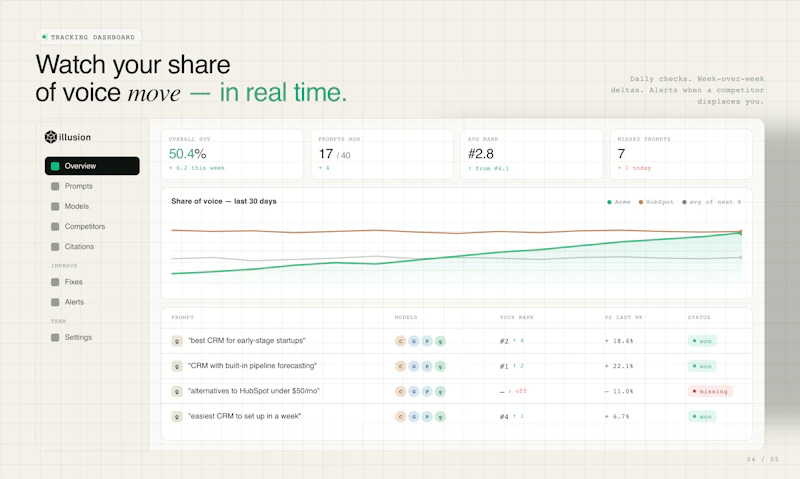This screenshot has height=479, width=800.
Task: Click the red "off" rank indicator
Action: pyautogui.click(x=517, y=391)
